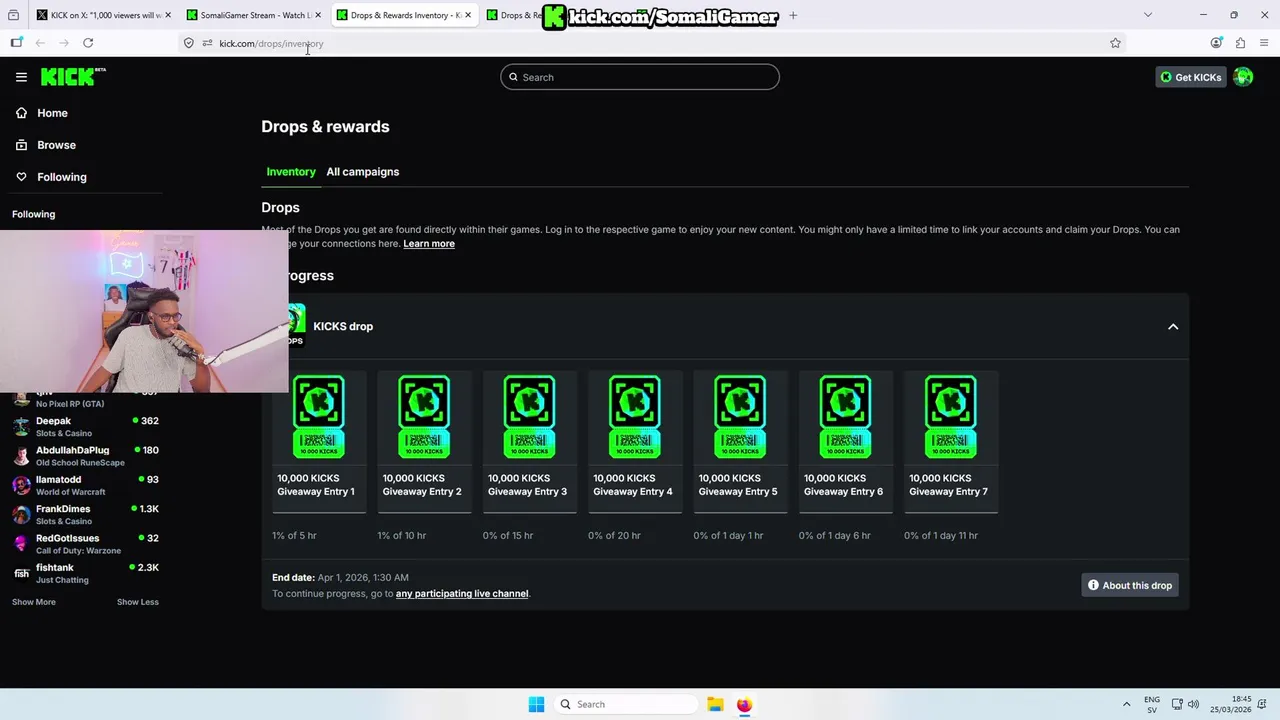
Task: Open the Windows Start menu
Action: [x=536, y=704]
